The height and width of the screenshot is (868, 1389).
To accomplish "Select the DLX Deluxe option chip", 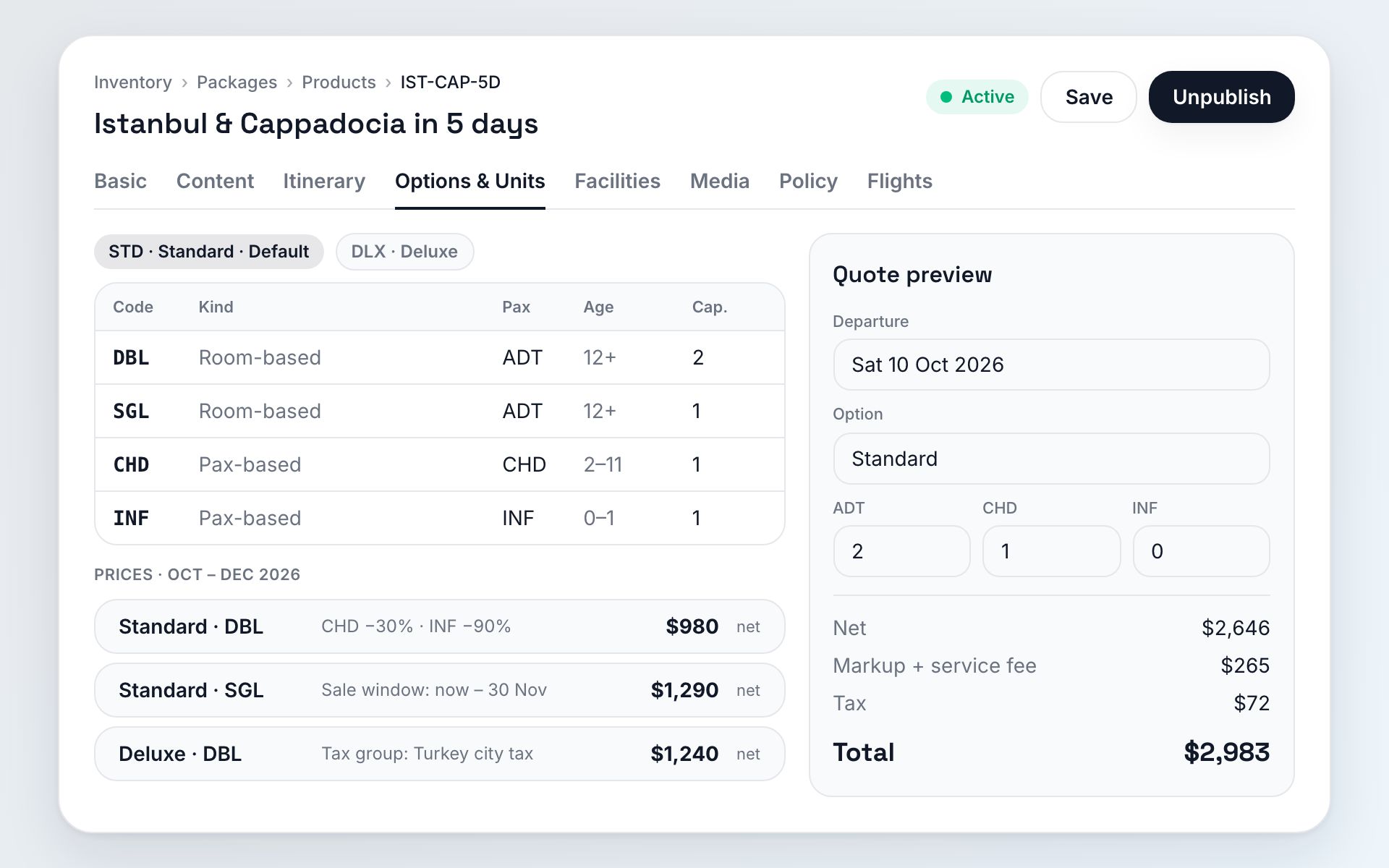I will tap(404, 252).
